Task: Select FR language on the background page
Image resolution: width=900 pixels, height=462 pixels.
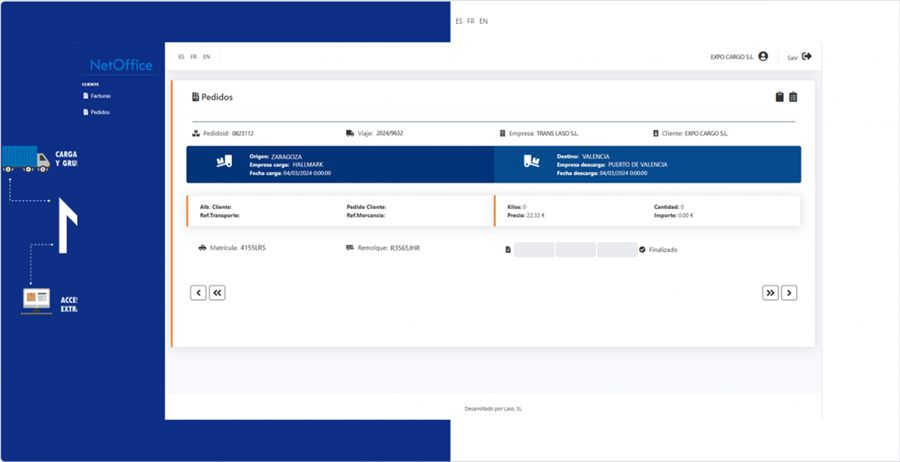Action: [471, 21]
